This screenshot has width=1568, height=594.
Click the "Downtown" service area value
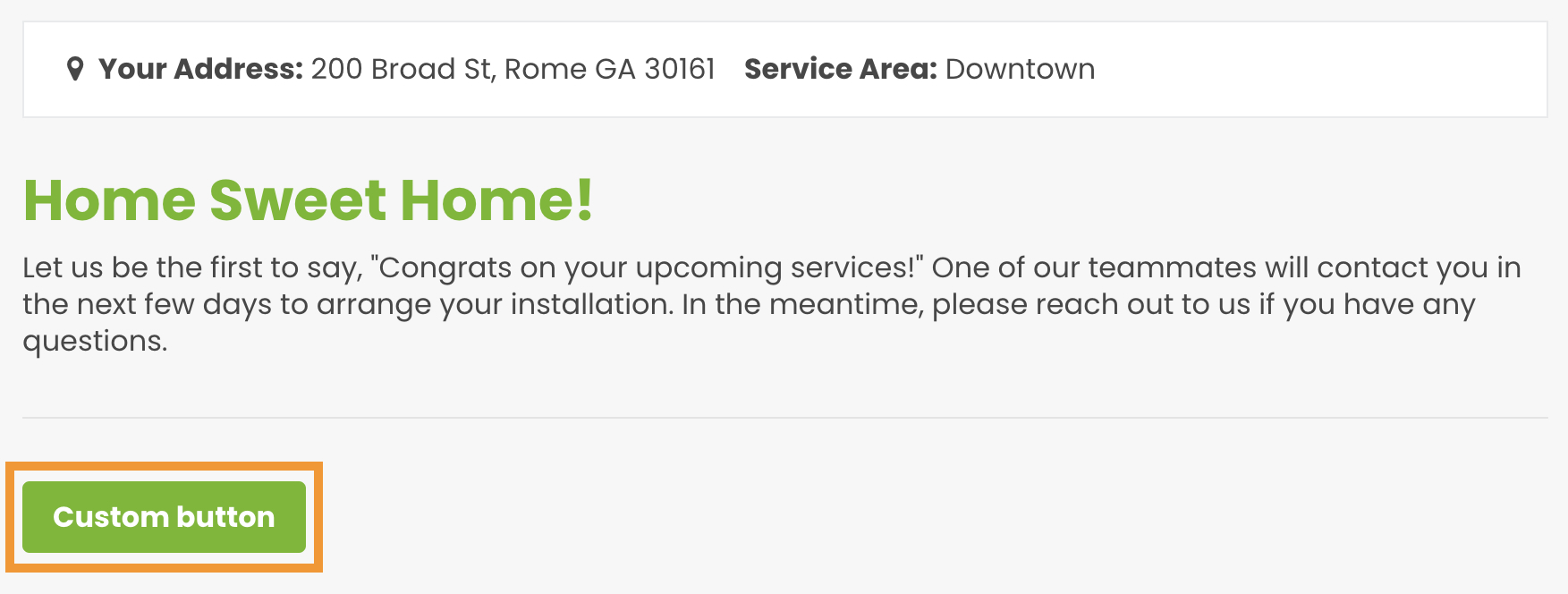1020,69
